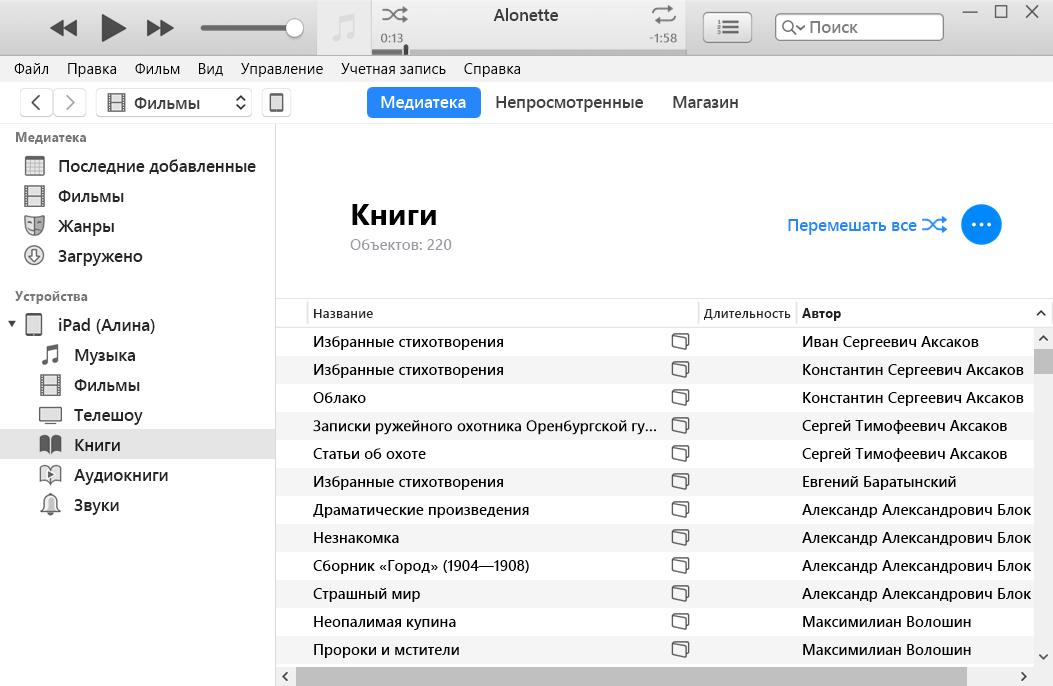Skip to the next track

[x=160, y=28]
